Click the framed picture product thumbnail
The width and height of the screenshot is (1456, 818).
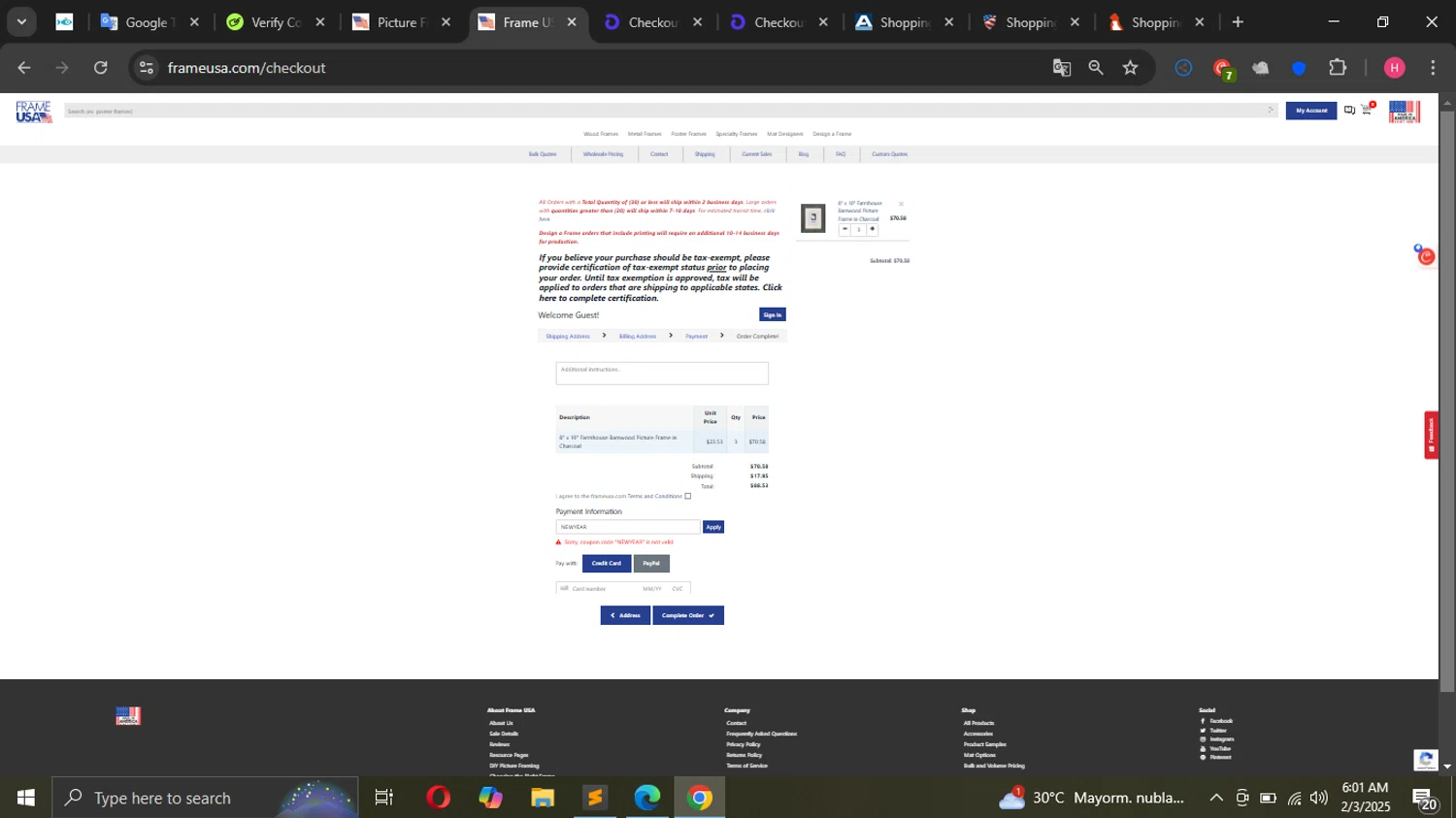(813, 218)
